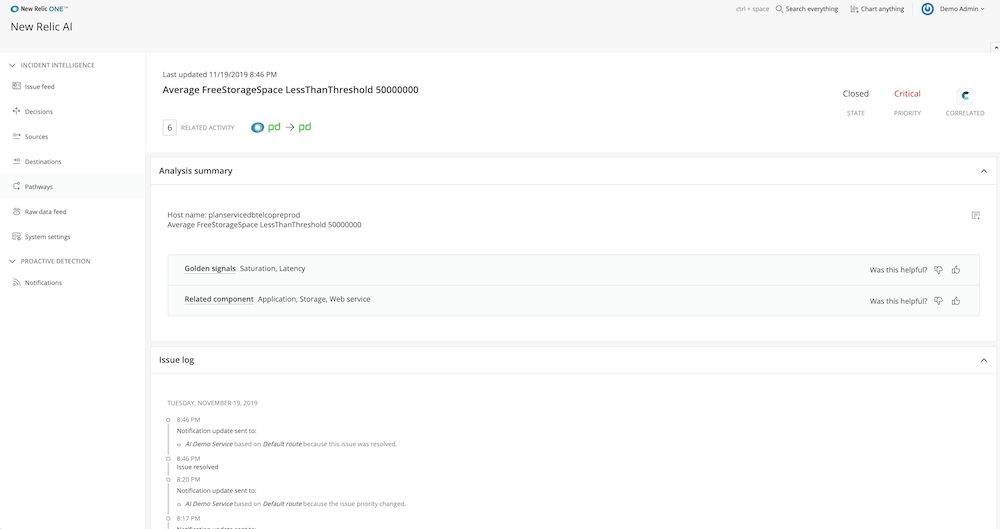Click the Issue resolved log entry
The image size is (1000, 529).
click(x=197, y=467)
